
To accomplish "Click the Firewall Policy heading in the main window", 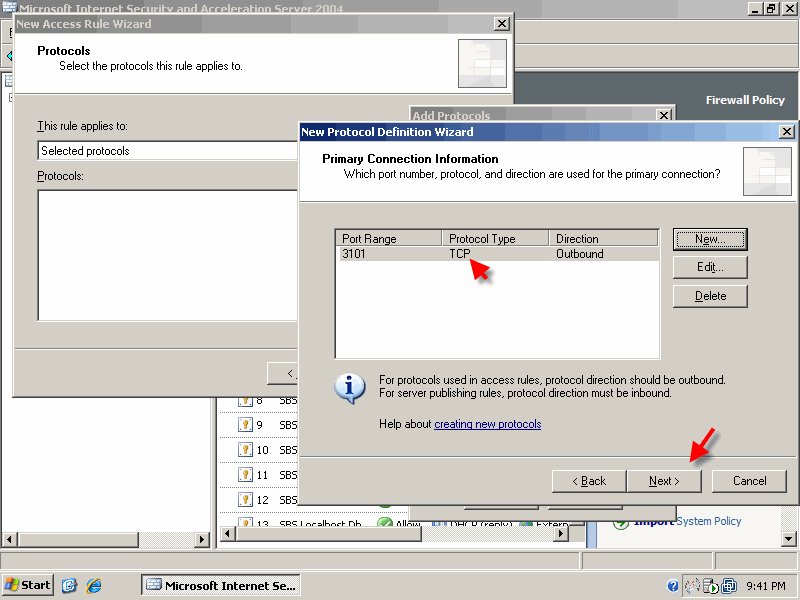I will click(745, 100).
